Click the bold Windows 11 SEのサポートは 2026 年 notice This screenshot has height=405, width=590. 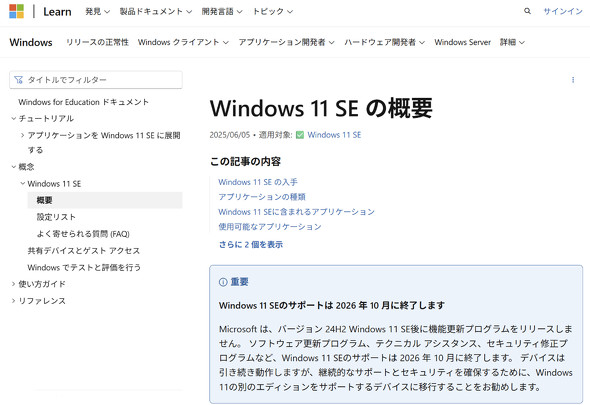coord(331,305)
